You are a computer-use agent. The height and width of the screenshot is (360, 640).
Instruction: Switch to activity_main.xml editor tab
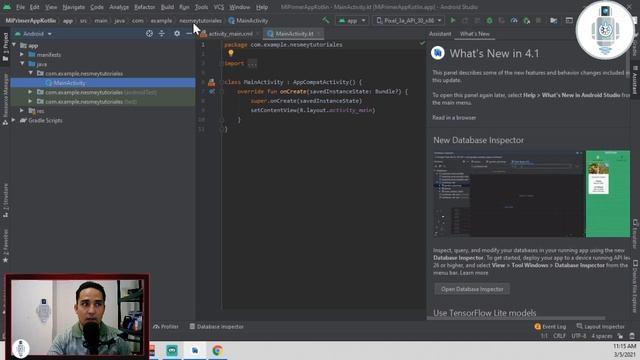click(x=230, y=34)
